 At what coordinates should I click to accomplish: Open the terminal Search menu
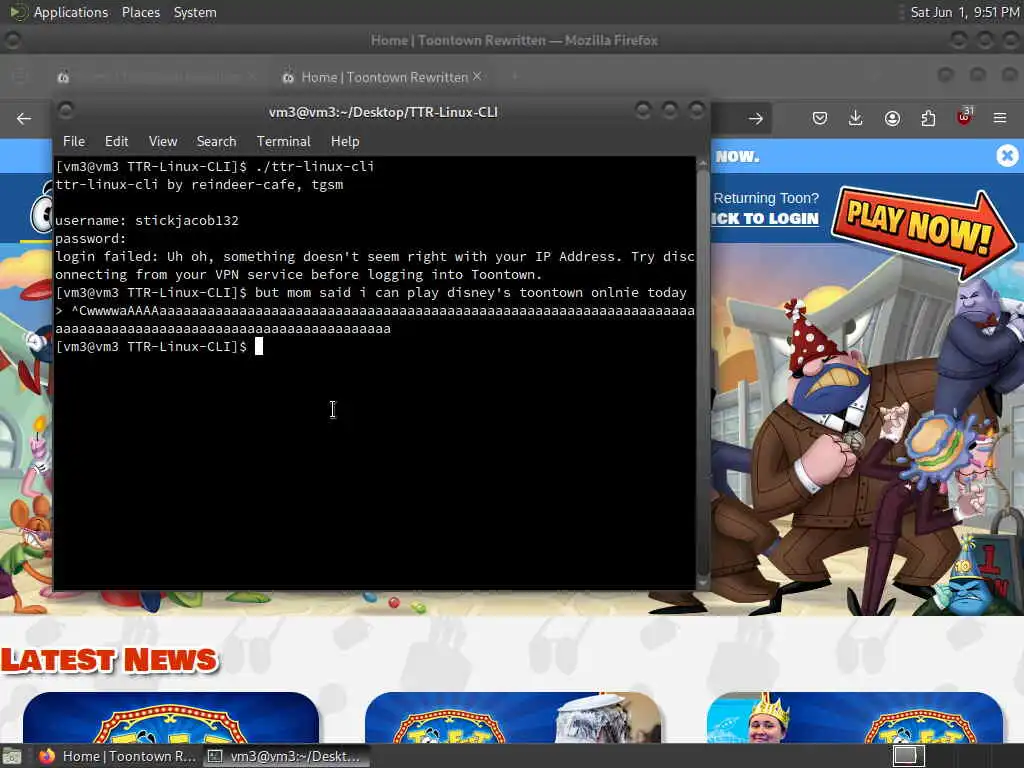coord(216,141)
